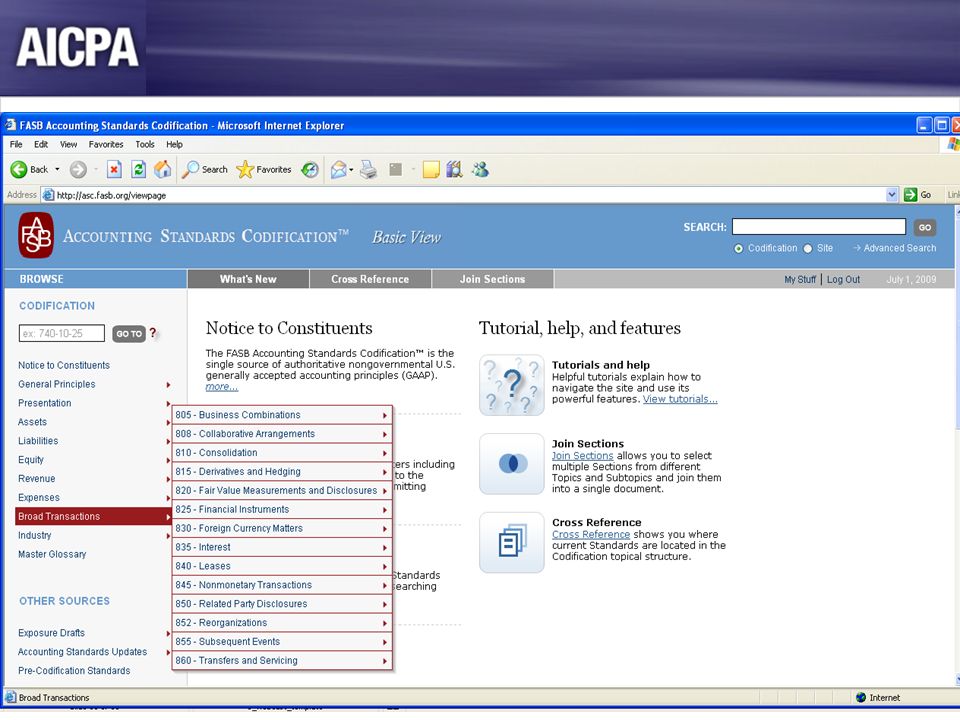Open the Mail button dropdown arrow

351,170
